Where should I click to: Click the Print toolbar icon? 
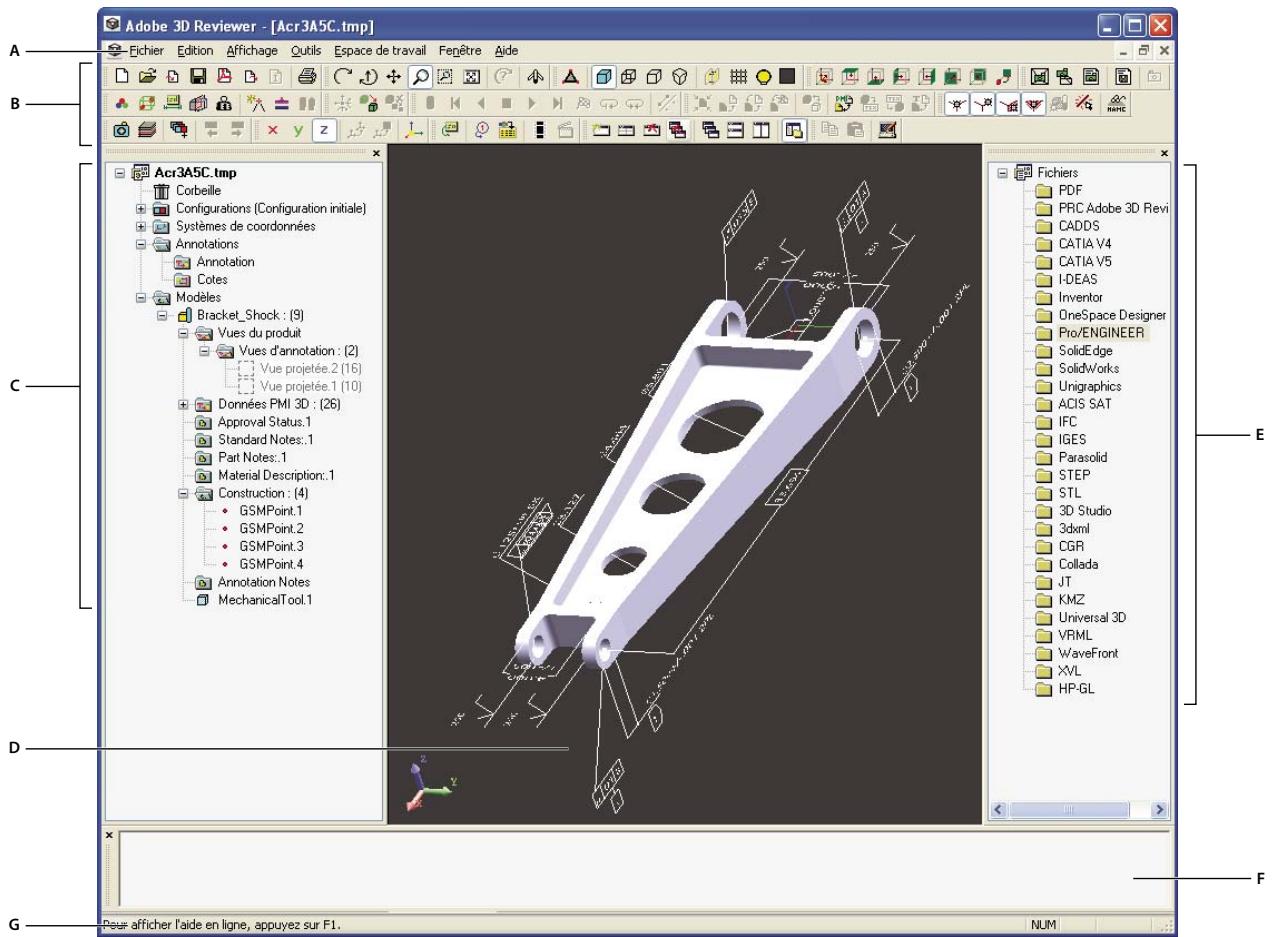tap(308, 75)
